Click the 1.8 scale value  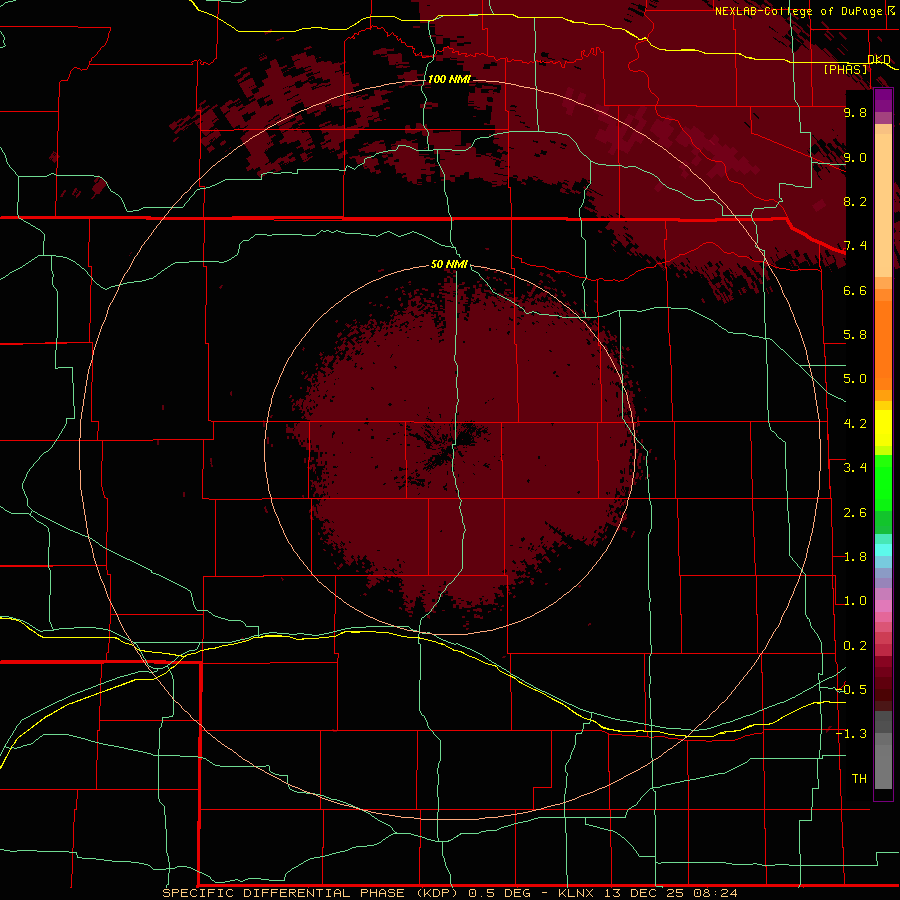pos(855,557)
